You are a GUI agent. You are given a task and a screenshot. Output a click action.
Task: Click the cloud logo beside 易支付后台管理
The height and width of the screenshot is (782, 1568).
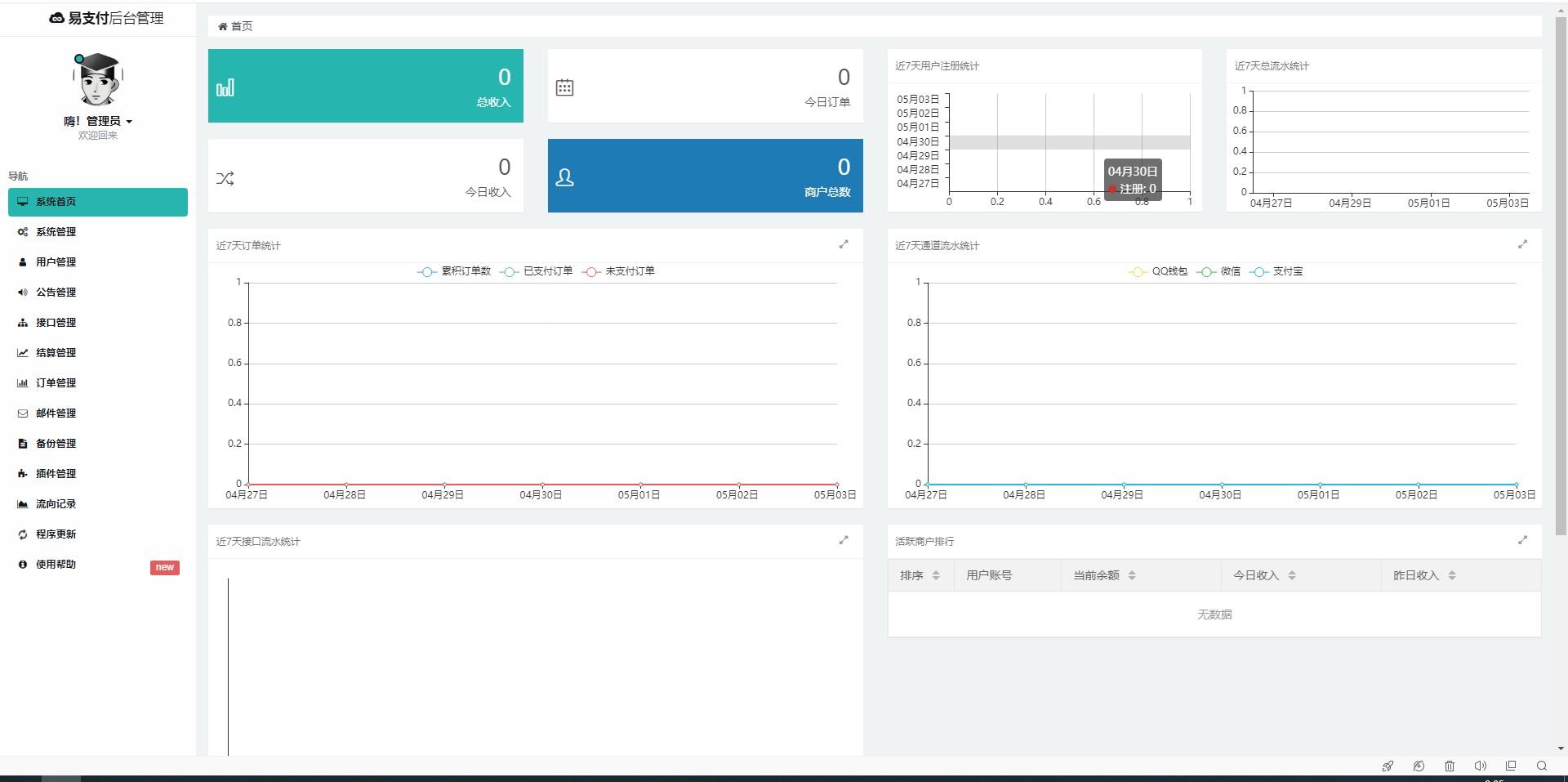[57, 18]
